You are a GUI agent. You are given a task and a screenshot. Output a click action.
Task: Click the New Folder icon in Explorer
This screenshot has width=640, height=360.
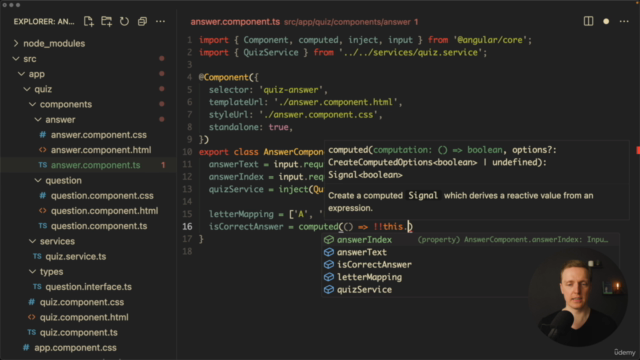107,21
